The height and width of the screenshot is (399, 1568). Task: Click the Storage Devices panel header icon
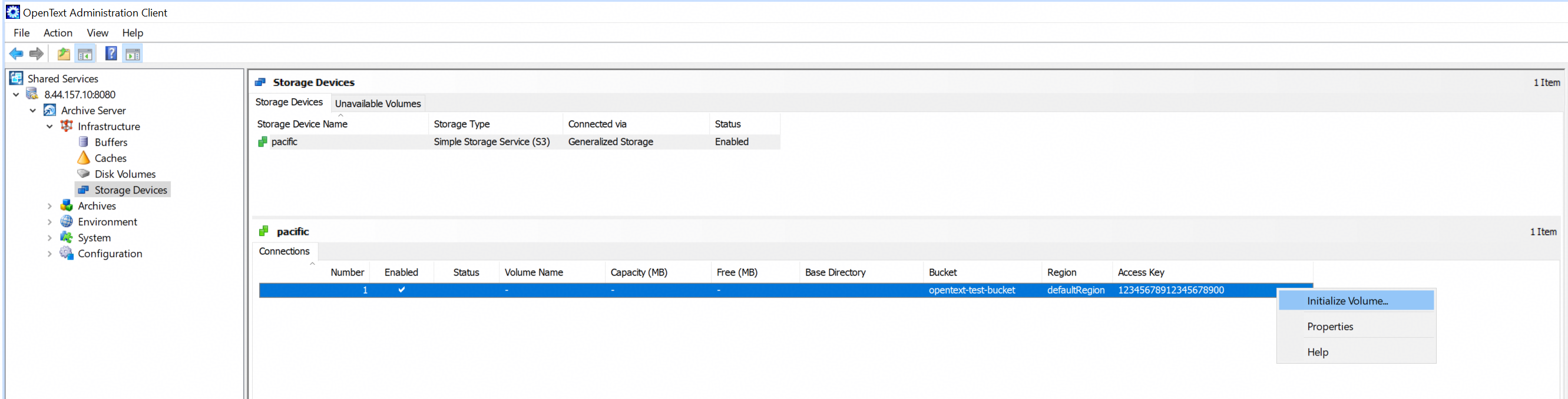coord(260,82)
